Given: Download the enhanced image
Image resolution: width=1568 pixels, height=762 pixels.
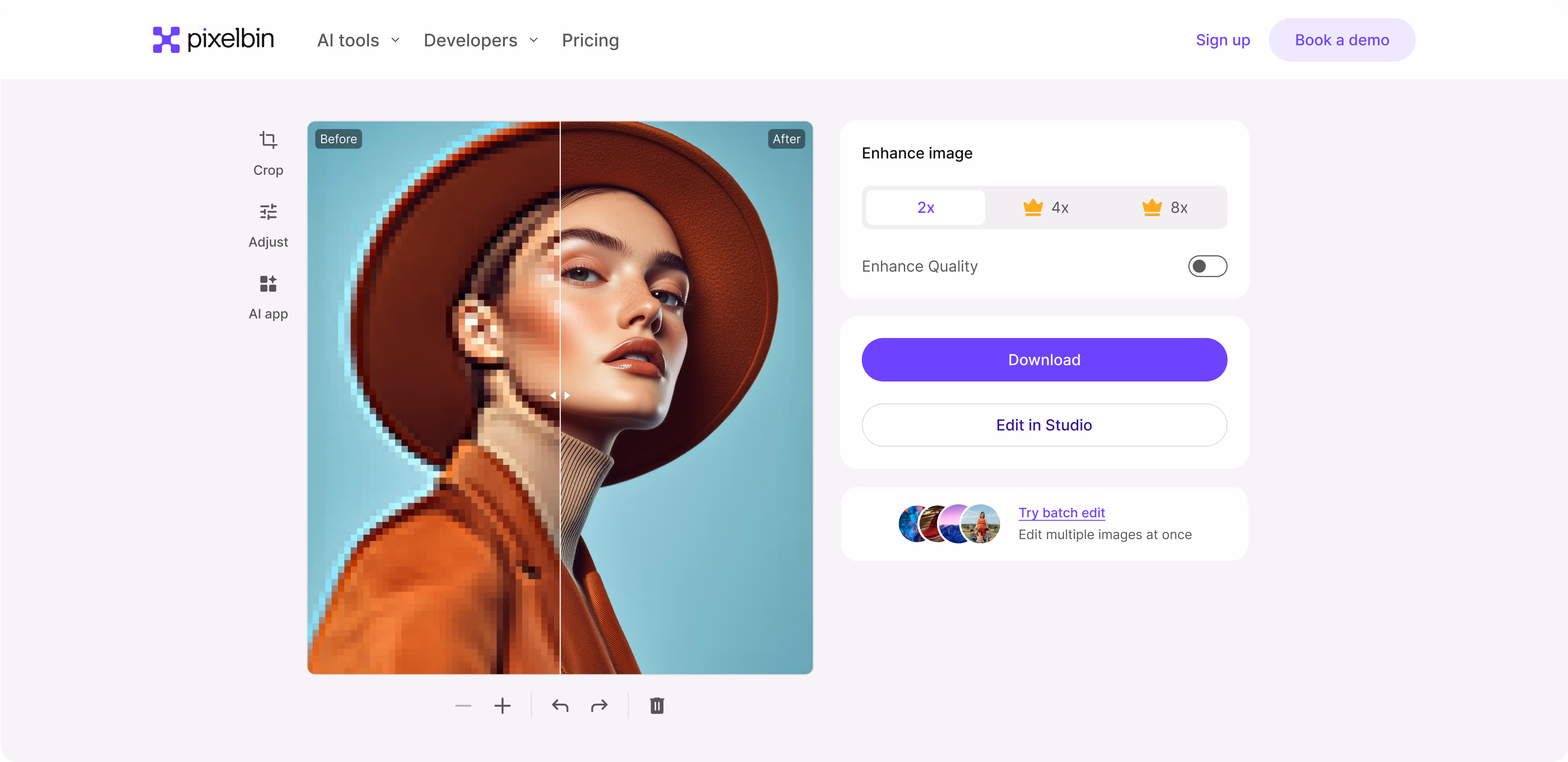Looking at the screenshot, I should click(x=1044, y=359).
